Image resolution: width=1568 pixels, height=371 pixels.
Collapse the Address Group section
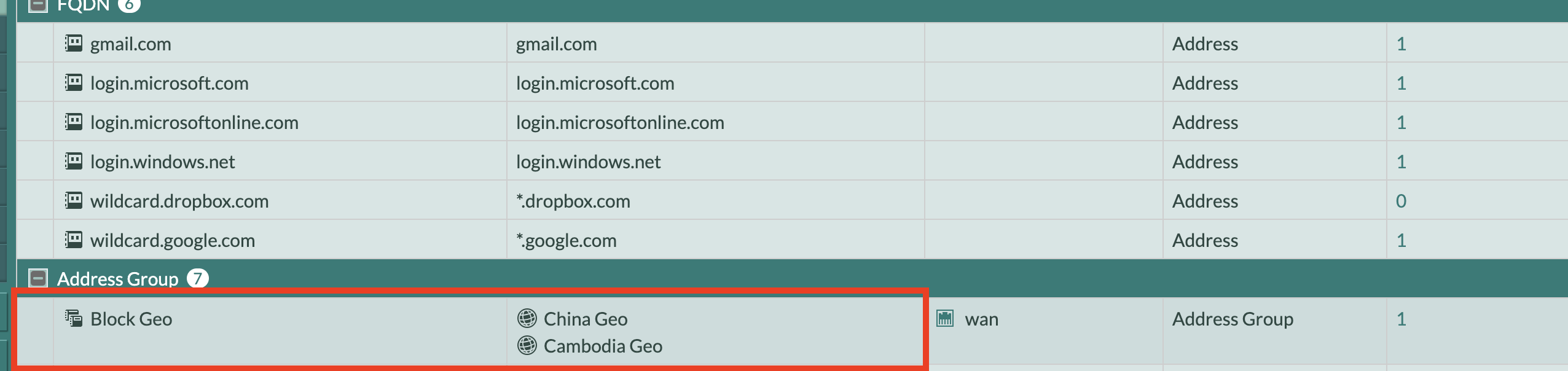click(x=38, y=278)
